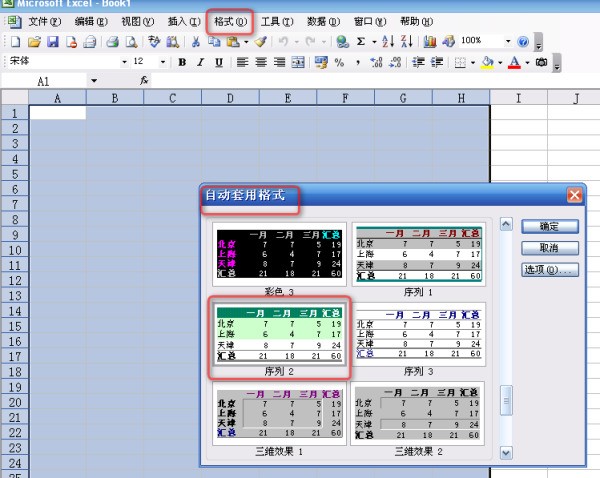Click the Copy icon

[214, 41]
